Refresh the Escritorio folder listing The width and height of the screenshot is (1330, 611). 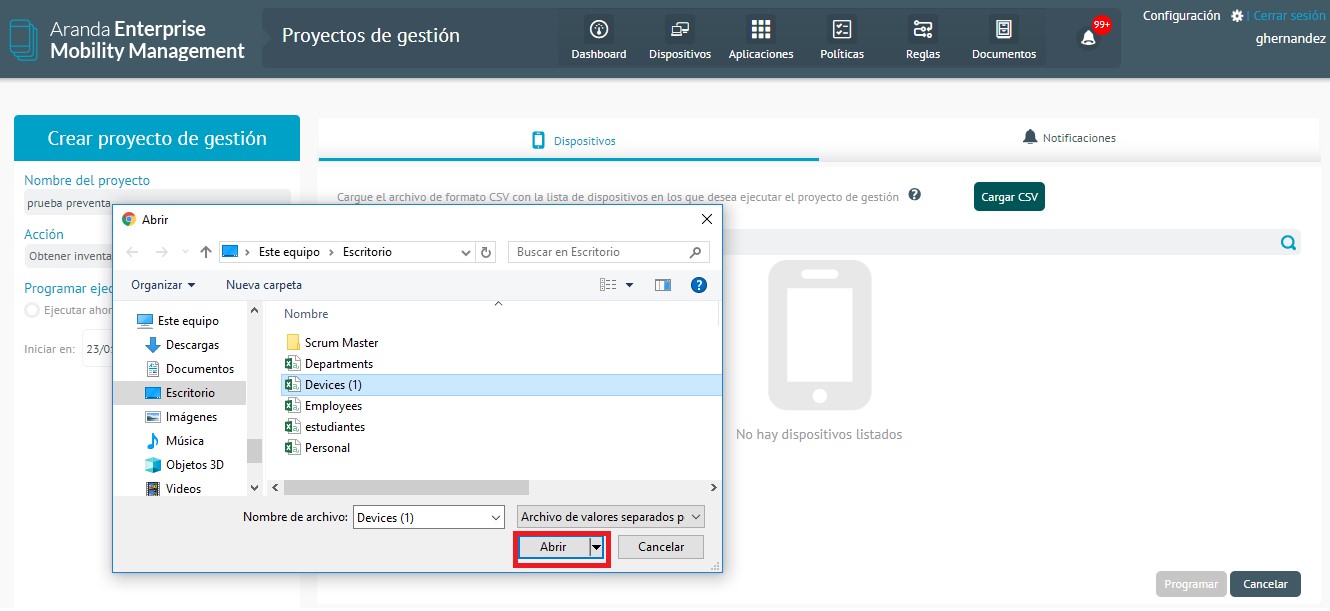pyautogui.click(x=487, y=252)
